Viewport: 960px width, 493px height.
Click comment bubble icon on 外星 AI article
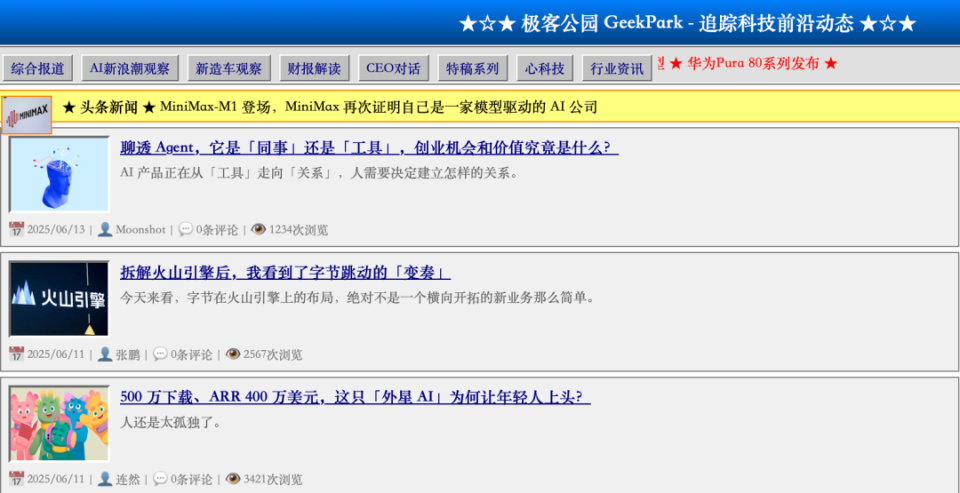(160, 479)
